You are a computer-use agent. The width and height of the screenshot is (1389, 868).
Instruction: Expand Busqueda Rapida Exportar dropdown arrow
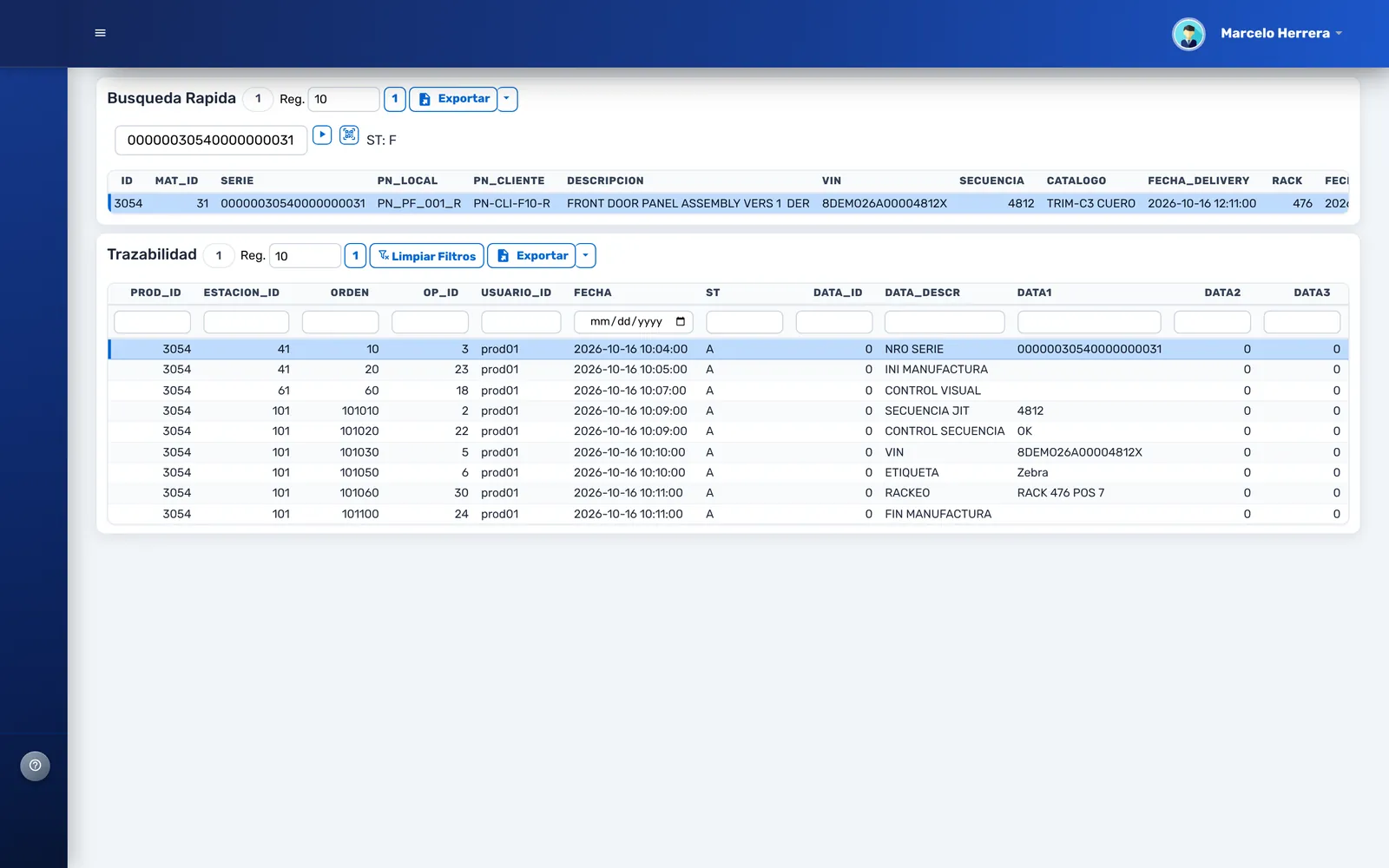coord(508,99)
